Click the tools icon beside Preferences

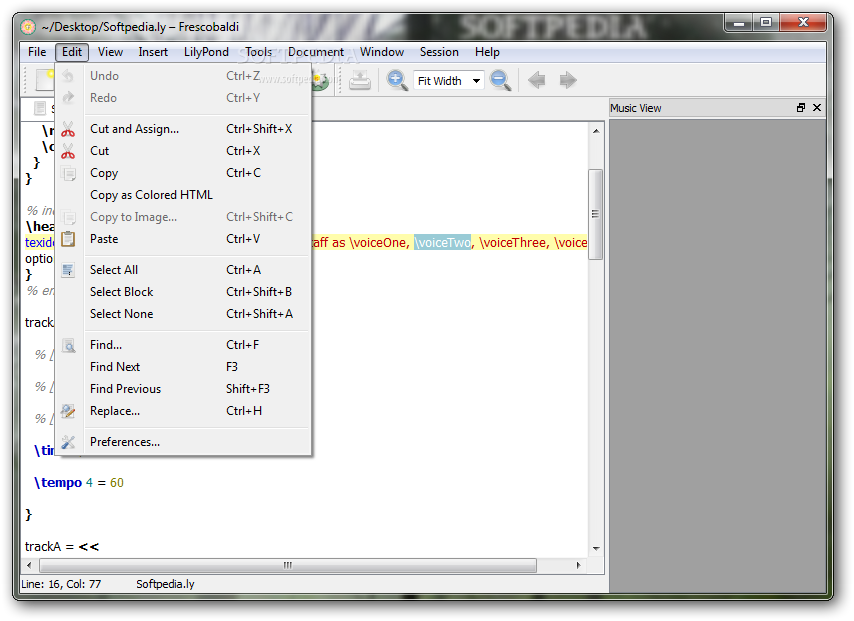point(68,442)
